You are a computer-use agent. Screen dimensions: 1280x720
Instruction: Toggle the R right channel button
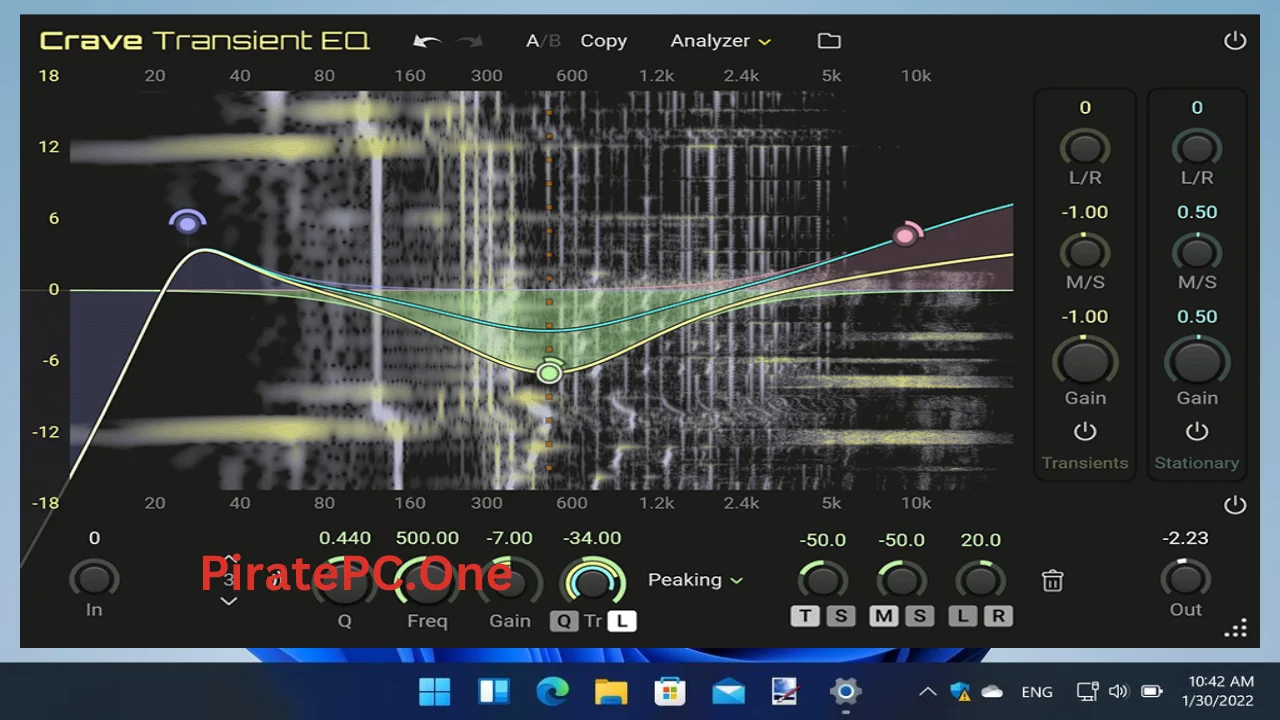click(998, 616)
